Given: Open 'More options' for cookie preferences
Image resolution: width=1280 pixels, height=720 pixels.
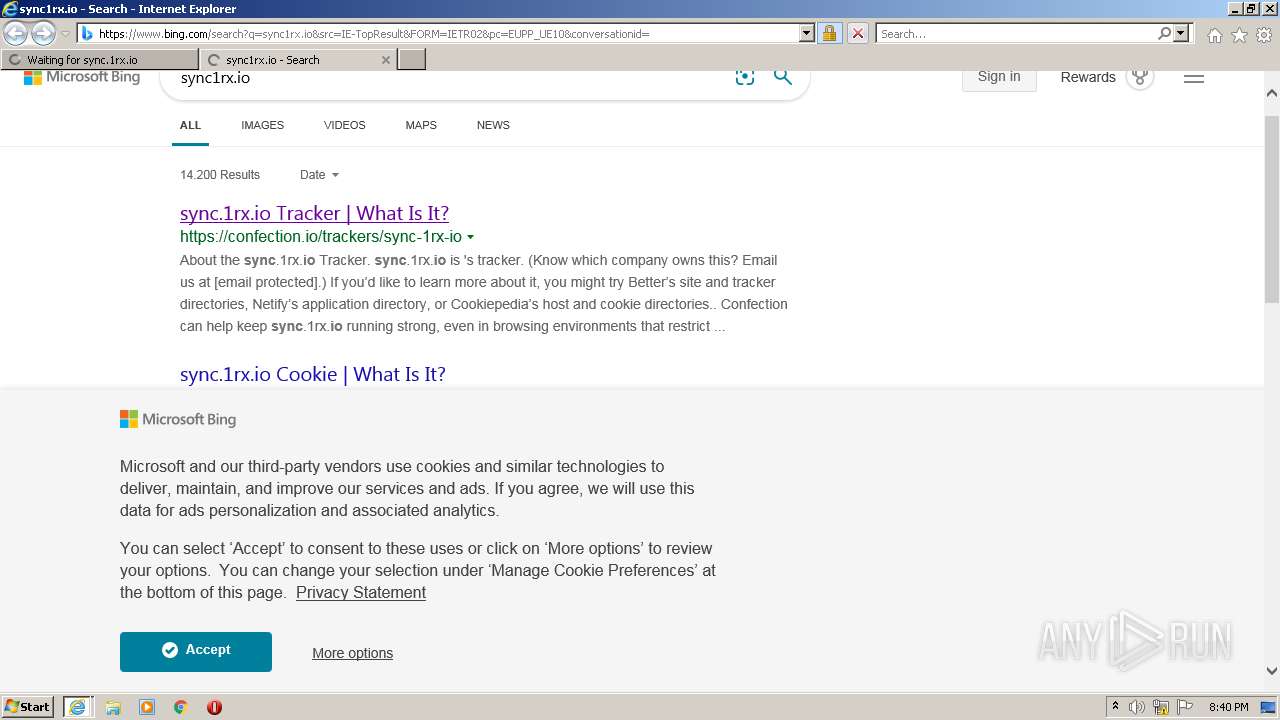Looking at the screenshot, I should pyautogui.click(x=352, y=653).
